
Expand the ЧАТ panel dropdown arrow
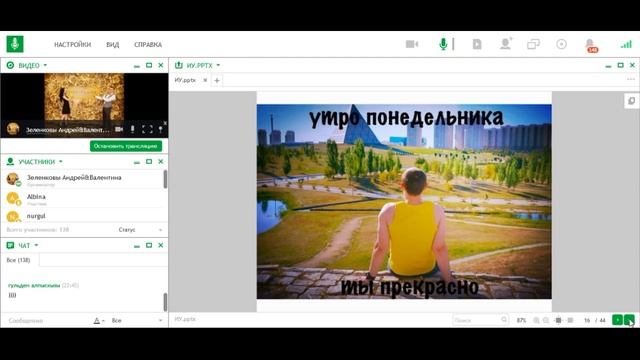(x=36, y=245)
